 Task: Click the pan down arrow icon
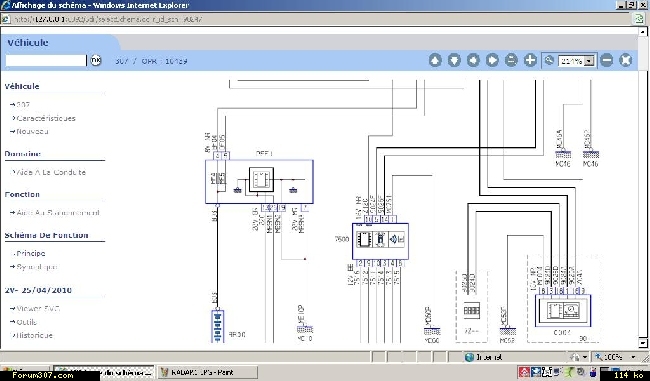pos(454,61)
